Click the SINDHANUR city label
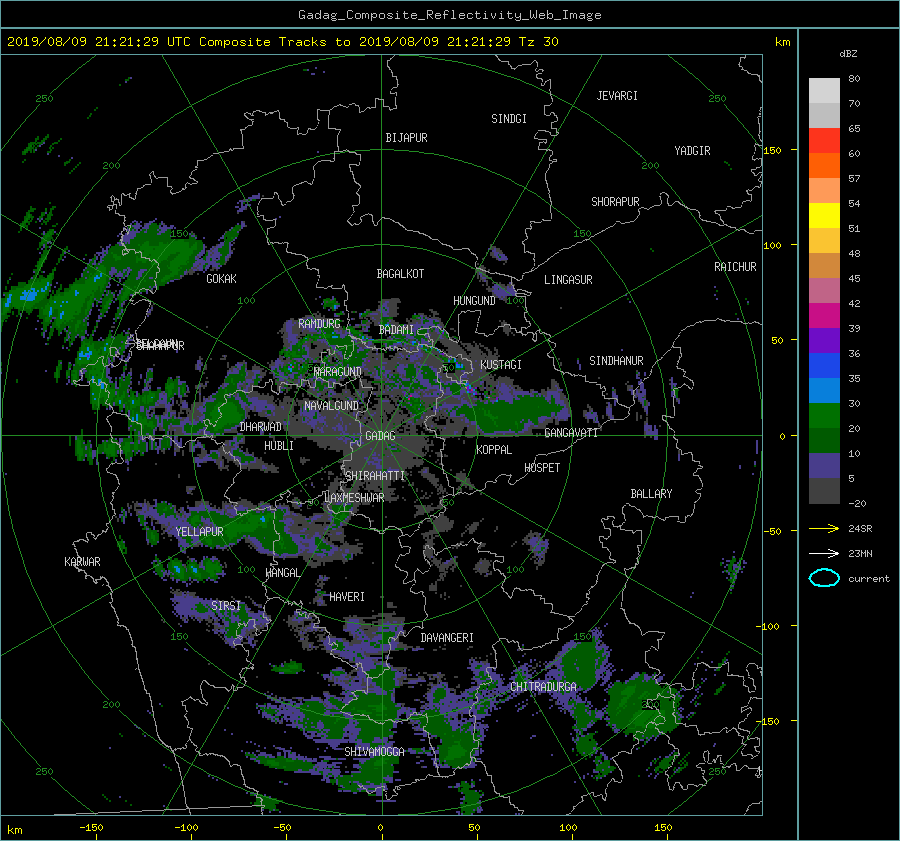Viewport: 900px width, 841px height. click(x=616, y=361)
